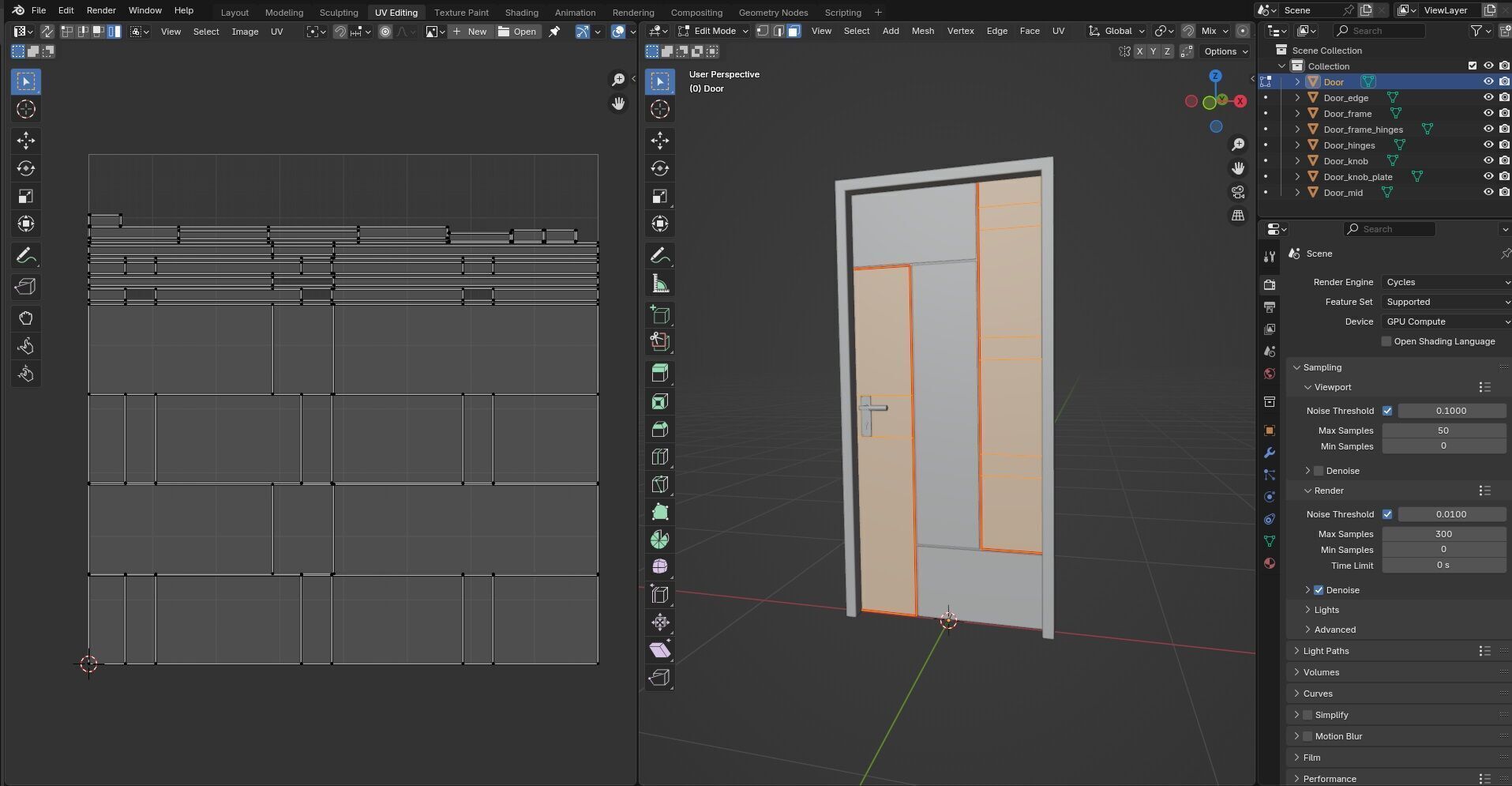Image resolution: width=1512 pixels, height=786 pixels.
Task: Open the Device dropdown
Action: click(x=1446, y=322)
